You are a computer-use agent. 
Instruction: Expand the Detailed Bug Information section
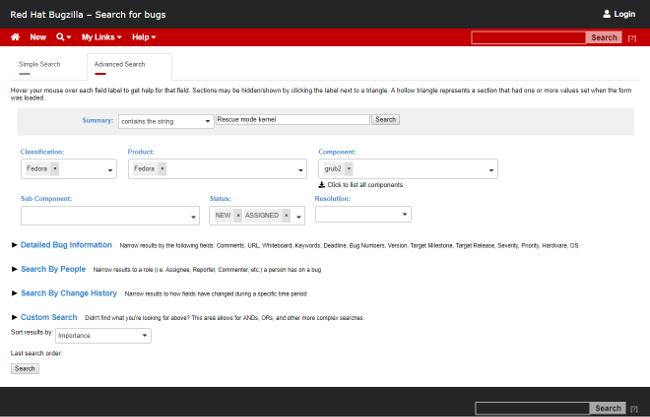[x=66, y=245]
